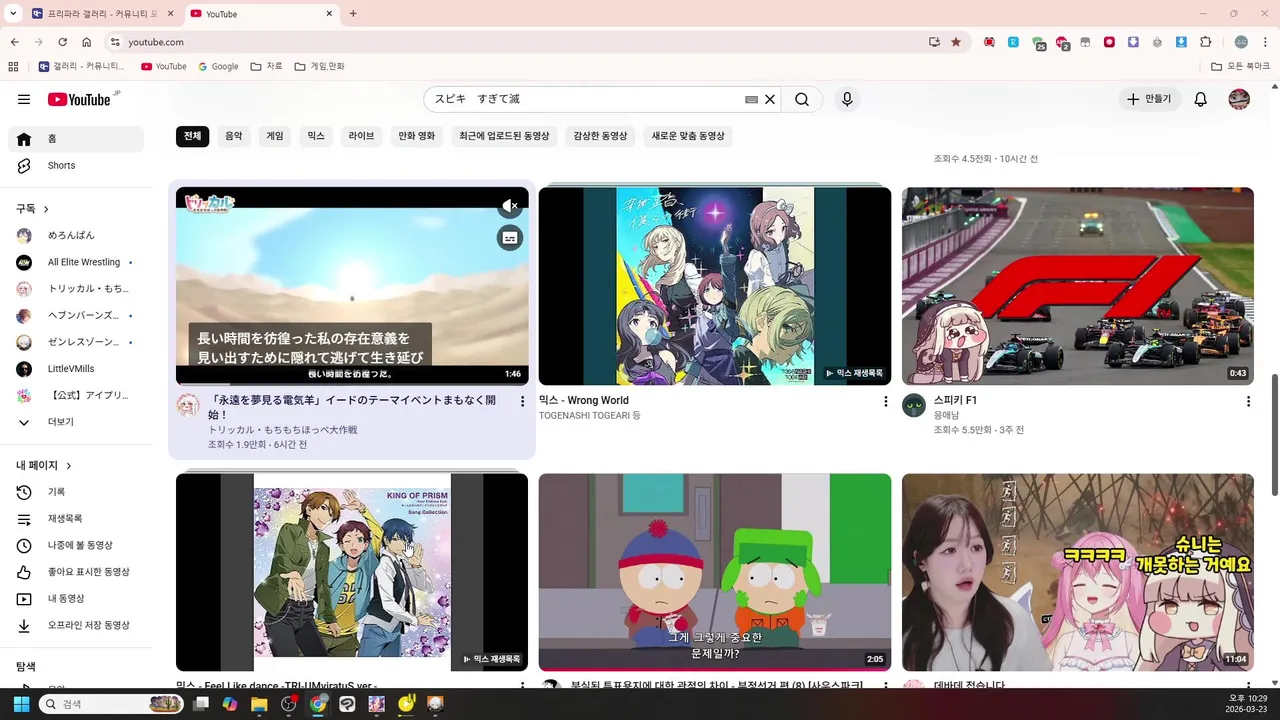The width and height of the screenshot is (1280, 720).
Task: Open the YouTube guide hamburger menu
Action: tap(24, 99)
